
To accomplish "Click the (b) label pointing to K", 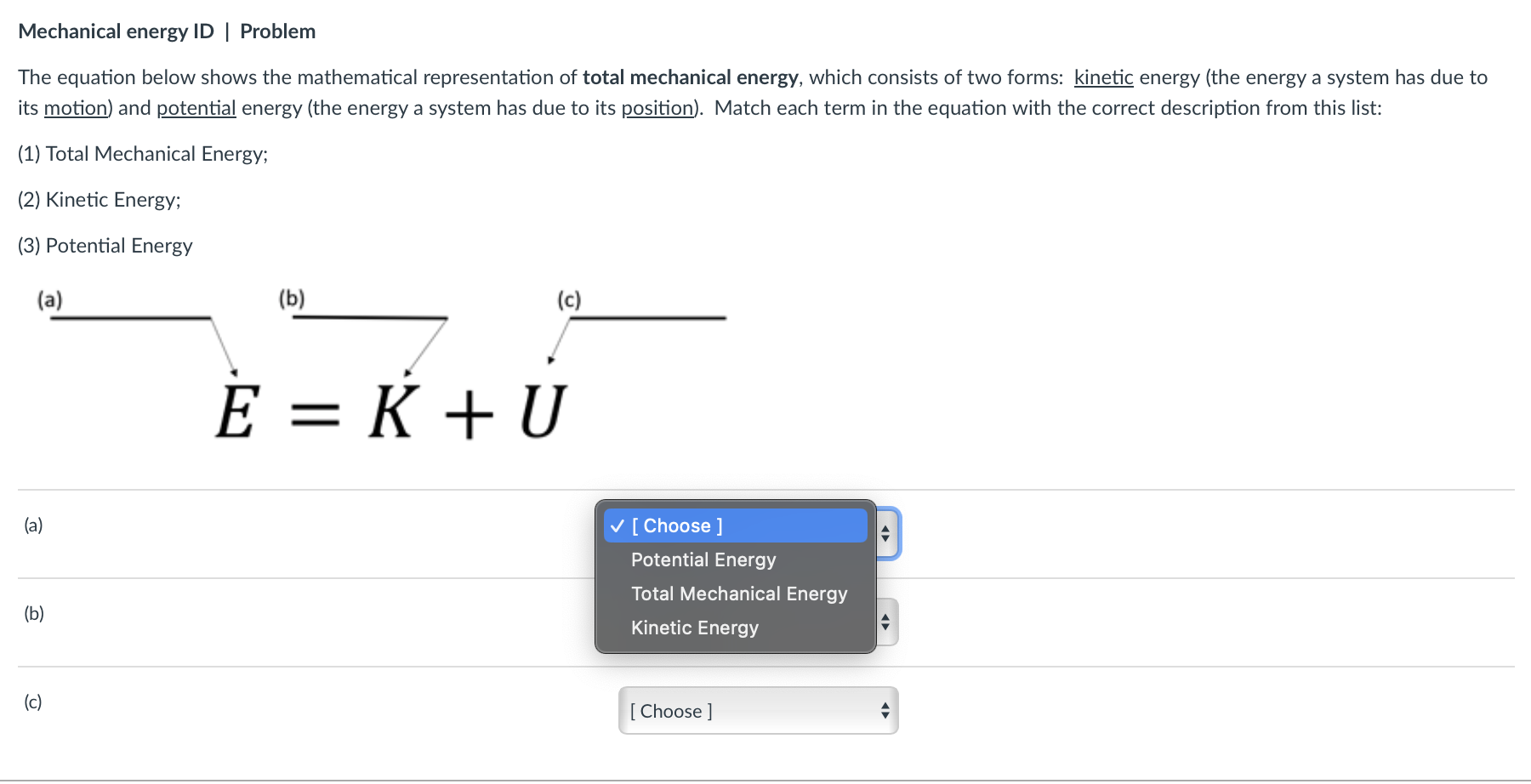I will 292,298.
